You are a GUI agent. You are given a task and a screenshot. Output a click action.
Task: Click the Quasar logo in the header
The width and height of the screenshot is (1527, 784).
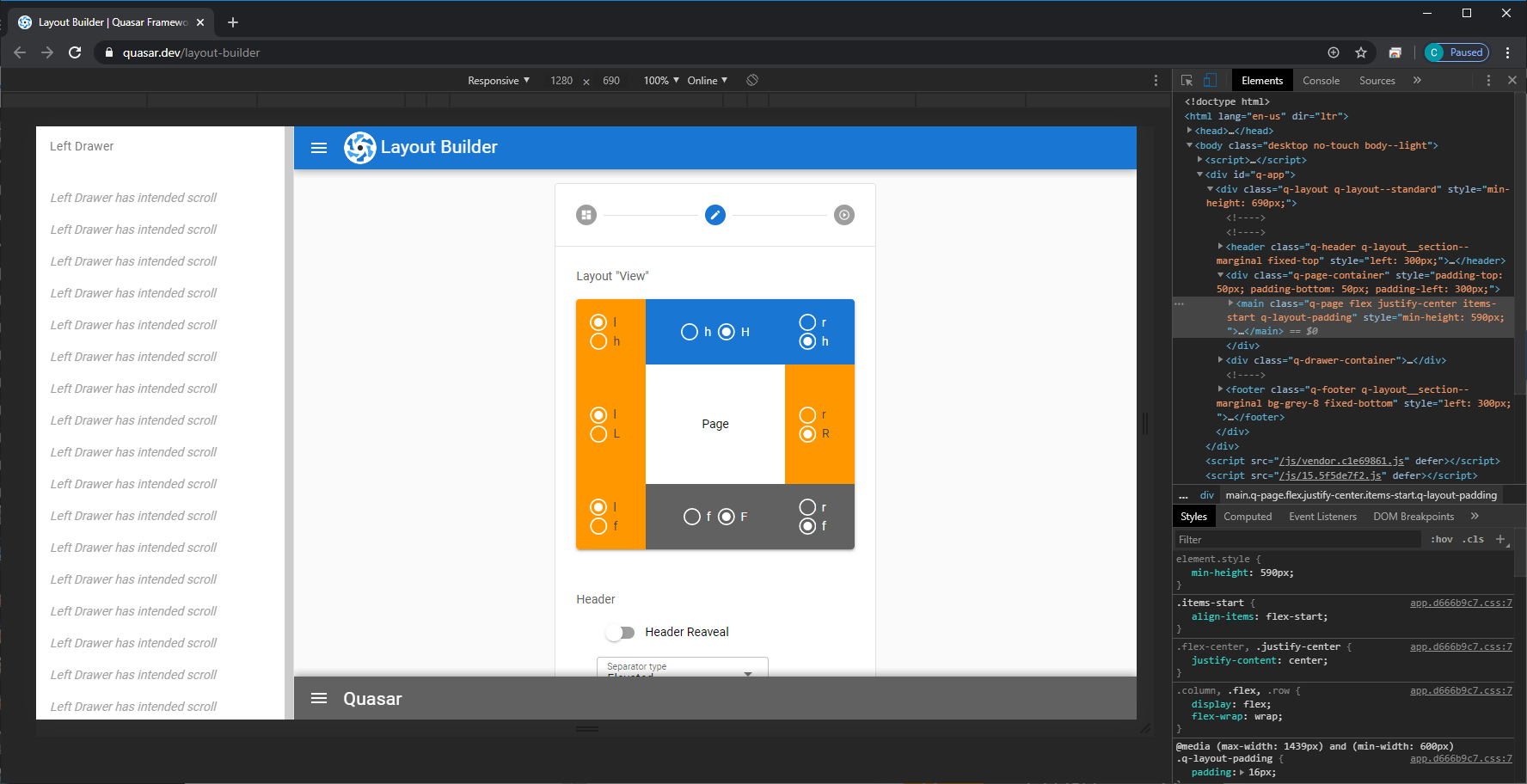pos(360,147)
